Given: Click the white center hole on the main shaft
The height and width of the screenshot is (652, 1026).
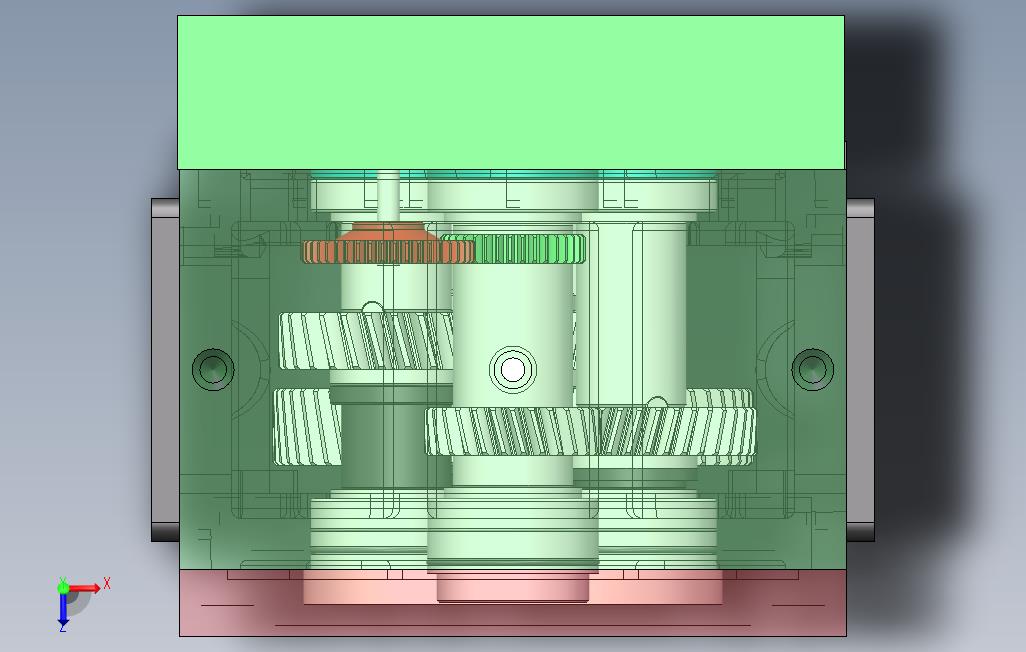Looking at the screenshot, I should [513, 370].
